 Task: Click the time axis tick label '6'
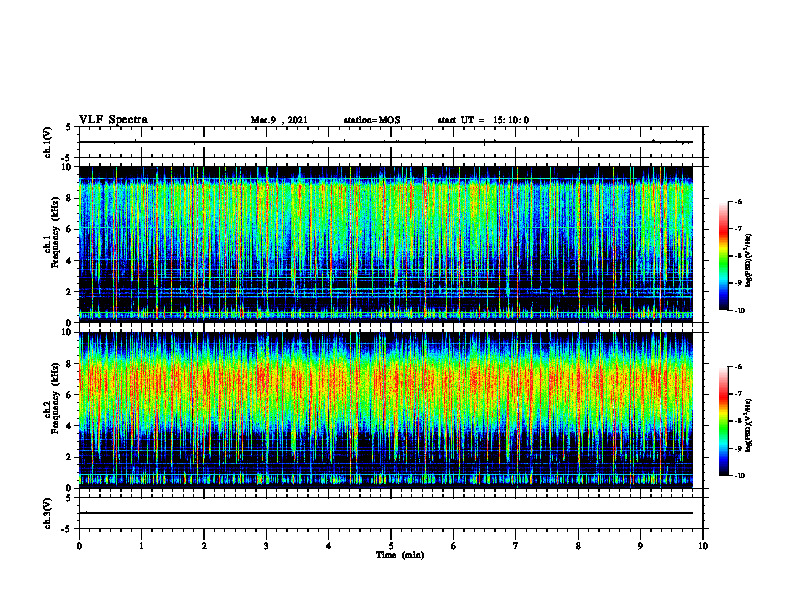tap(454, 546)
